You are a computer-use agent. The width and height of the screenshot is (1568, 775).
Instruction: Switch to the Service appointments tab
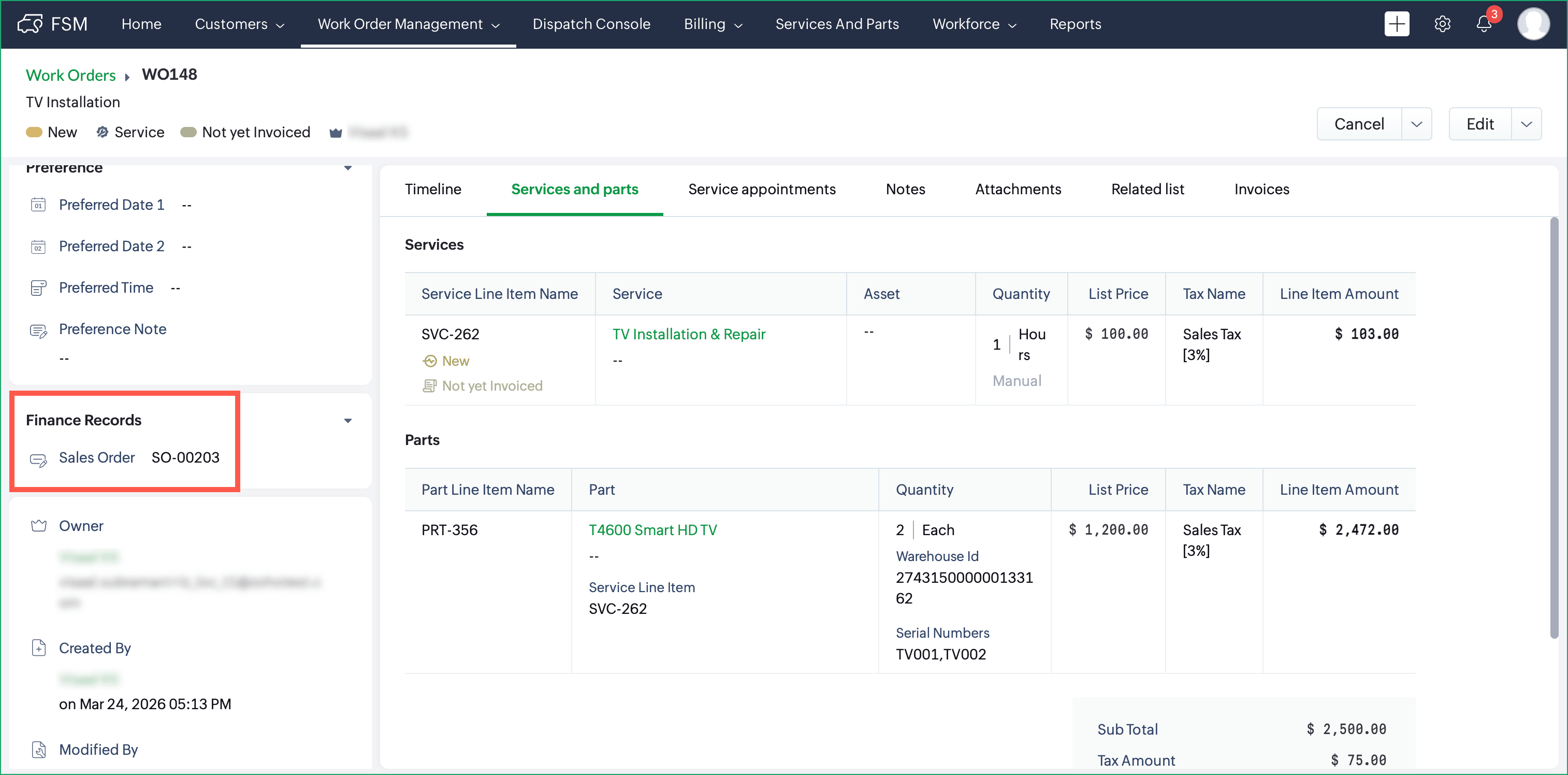tap(762, 189)
